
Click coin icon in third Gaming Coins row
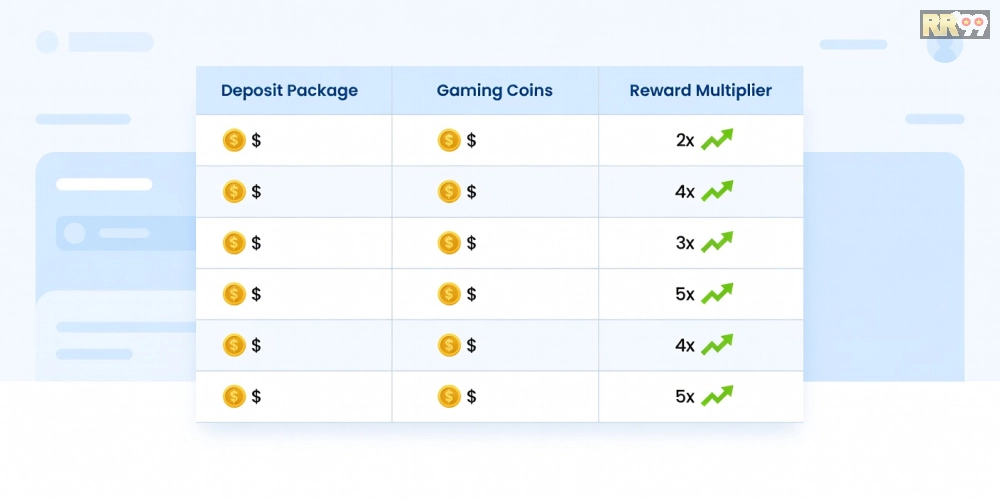tap(449, 243)
